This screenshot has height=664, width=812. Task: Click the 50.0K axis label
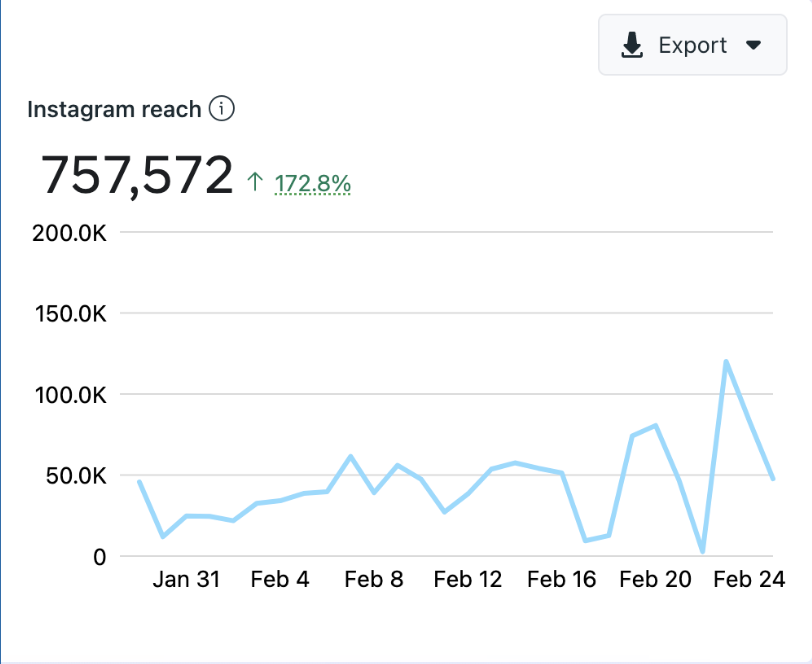[x=76, y=477]
